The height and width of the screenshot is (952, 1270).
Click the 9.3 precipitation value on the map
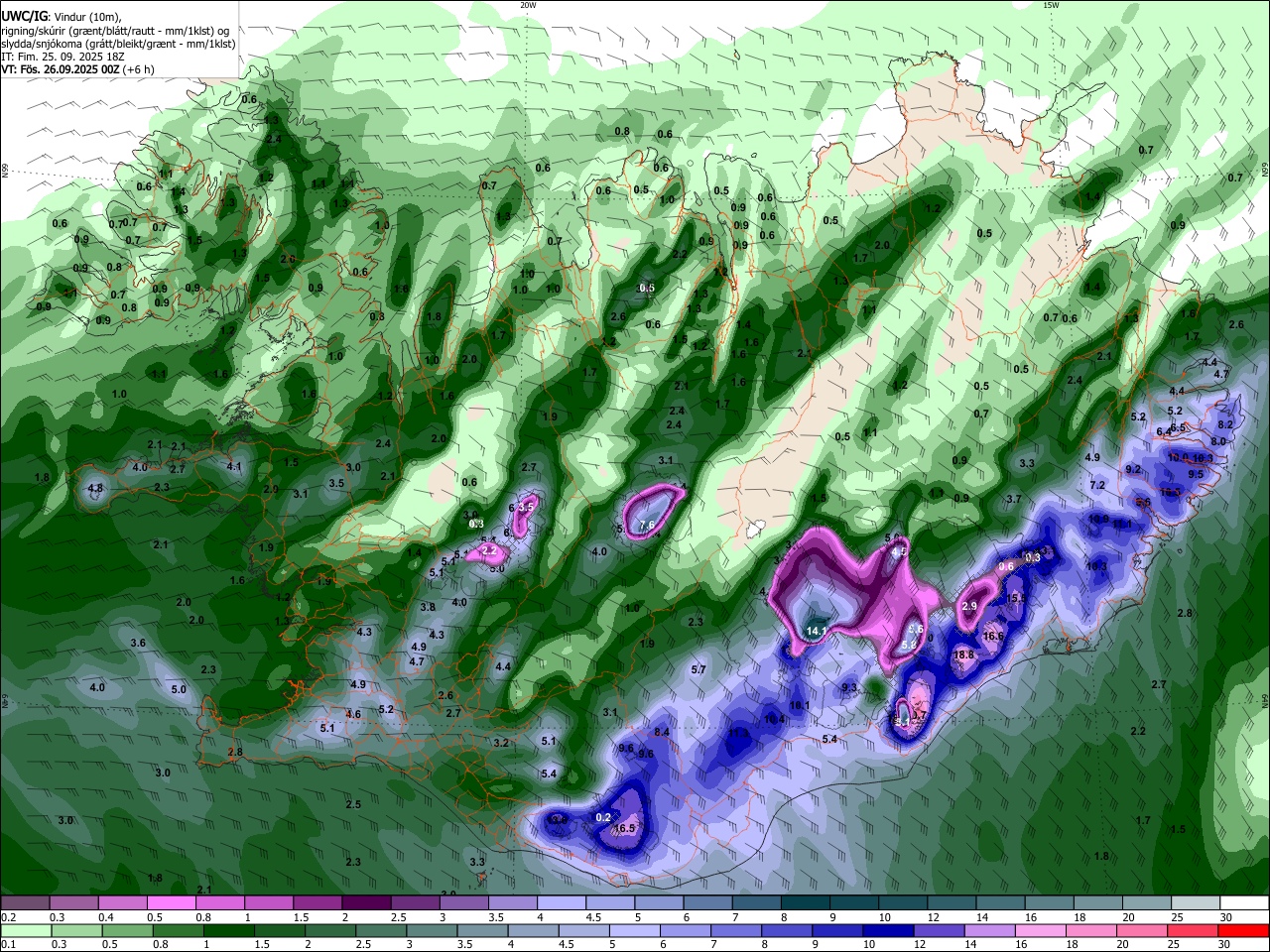coord(849,687)
